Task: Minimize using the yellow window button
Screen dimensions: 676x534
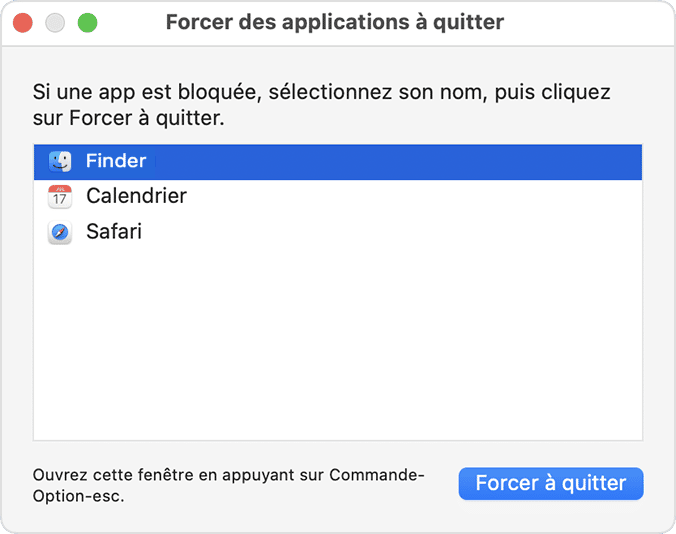Action: [56, 22]
